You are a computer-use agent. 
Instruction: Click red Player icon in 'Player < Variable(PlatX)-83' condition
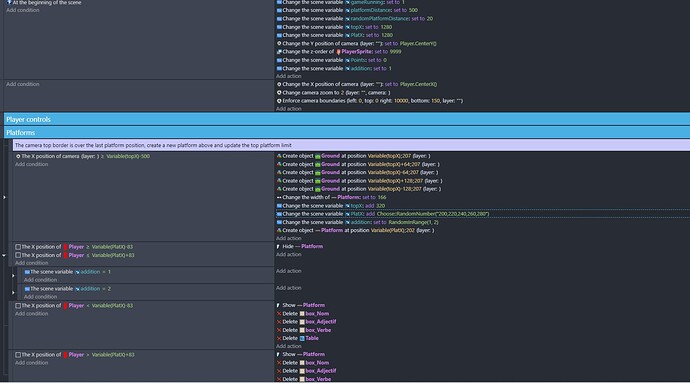click(x=65, y=306)
